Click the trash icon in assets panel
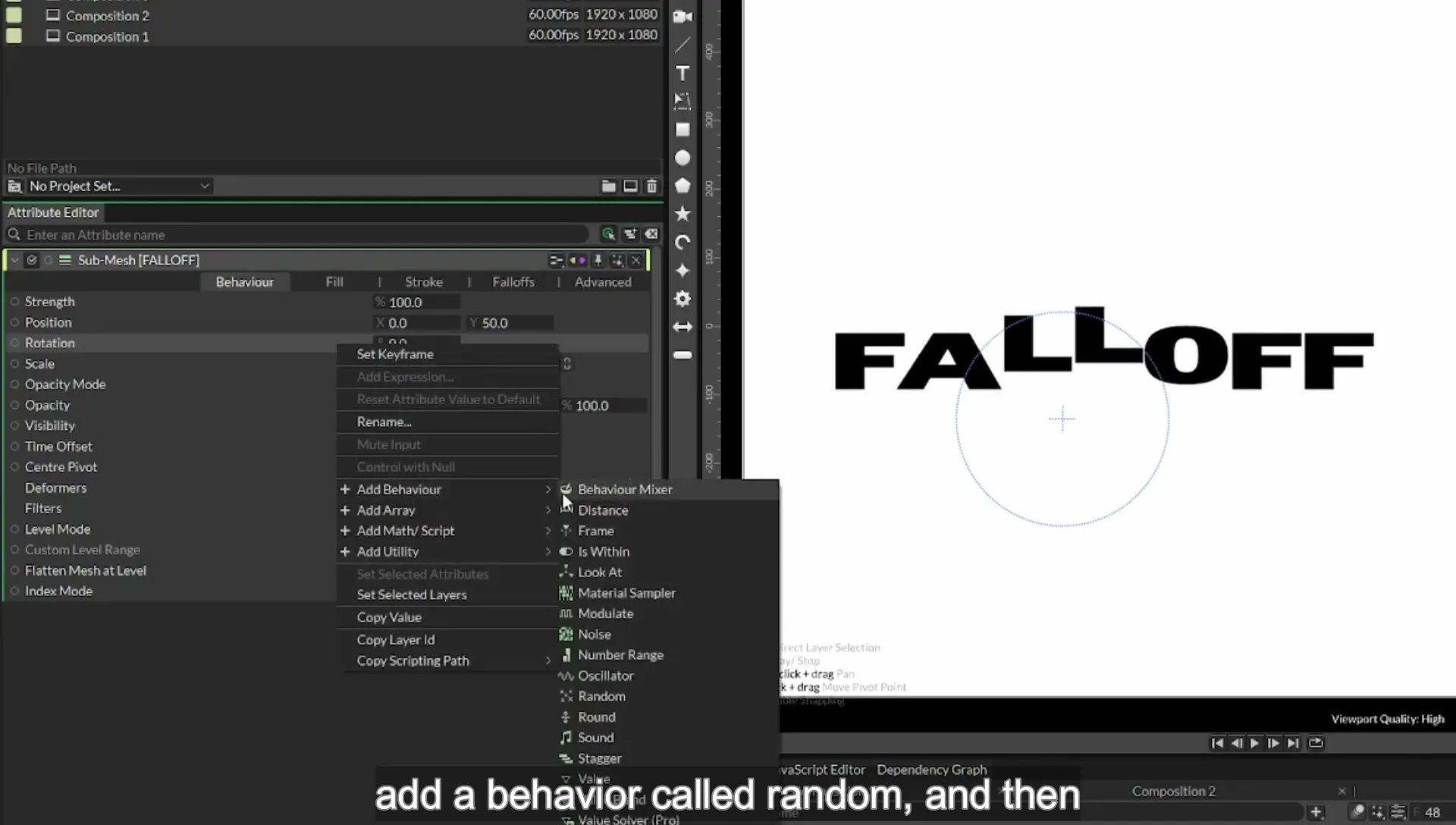Screen dimensions: 1456x825 651,186
